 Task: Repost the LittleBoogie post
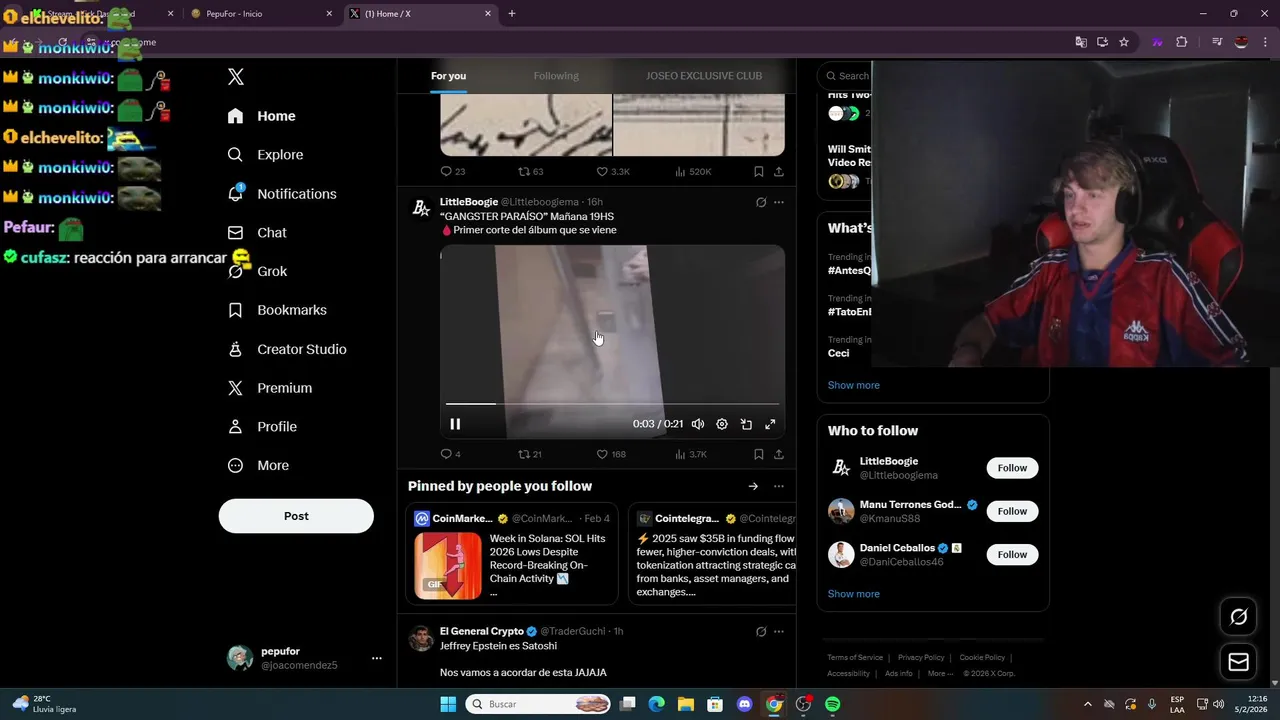tap(530, 454)
